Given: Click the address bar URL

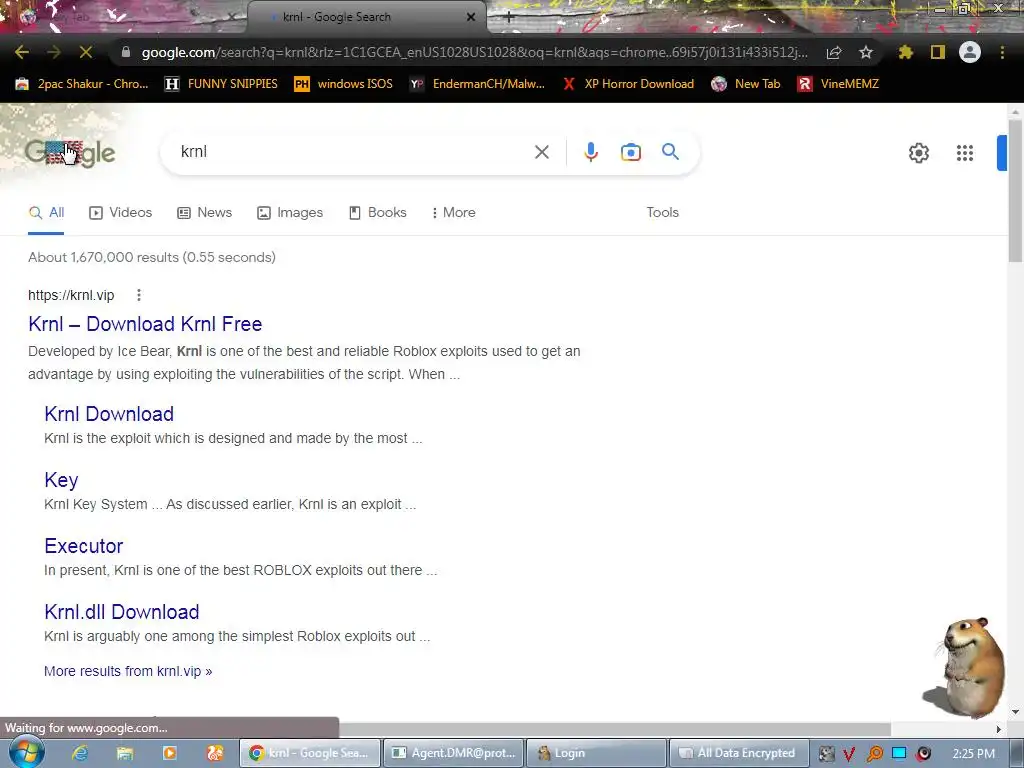Looking at the screenshot, I should click(474, 52).
